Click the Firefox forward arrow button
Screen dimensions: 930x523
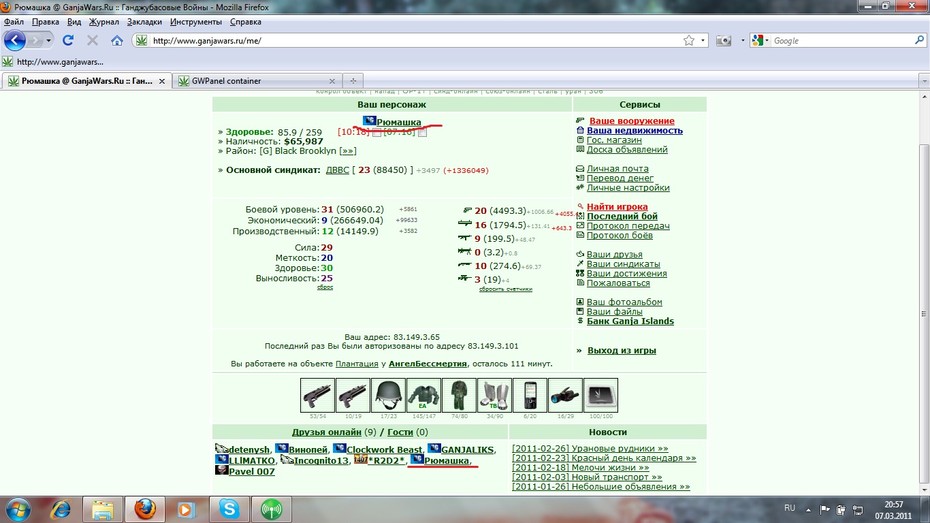pyautogui.click(x=36, y=40)
